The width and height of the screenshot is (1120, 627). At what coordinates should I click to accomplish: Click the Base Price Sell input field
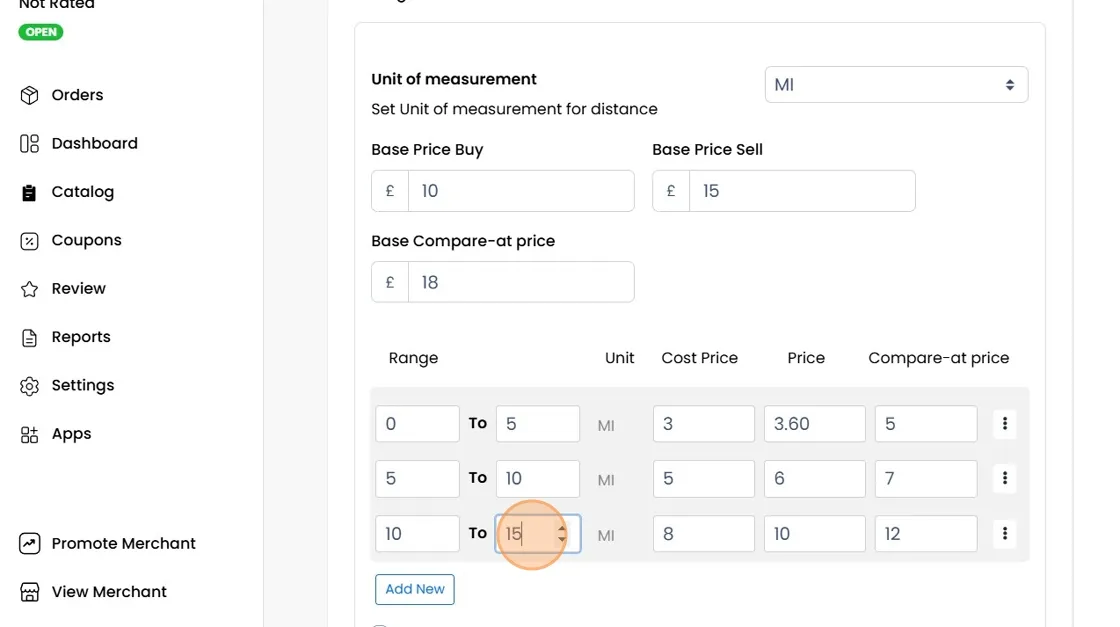click(x=801, y=191)
